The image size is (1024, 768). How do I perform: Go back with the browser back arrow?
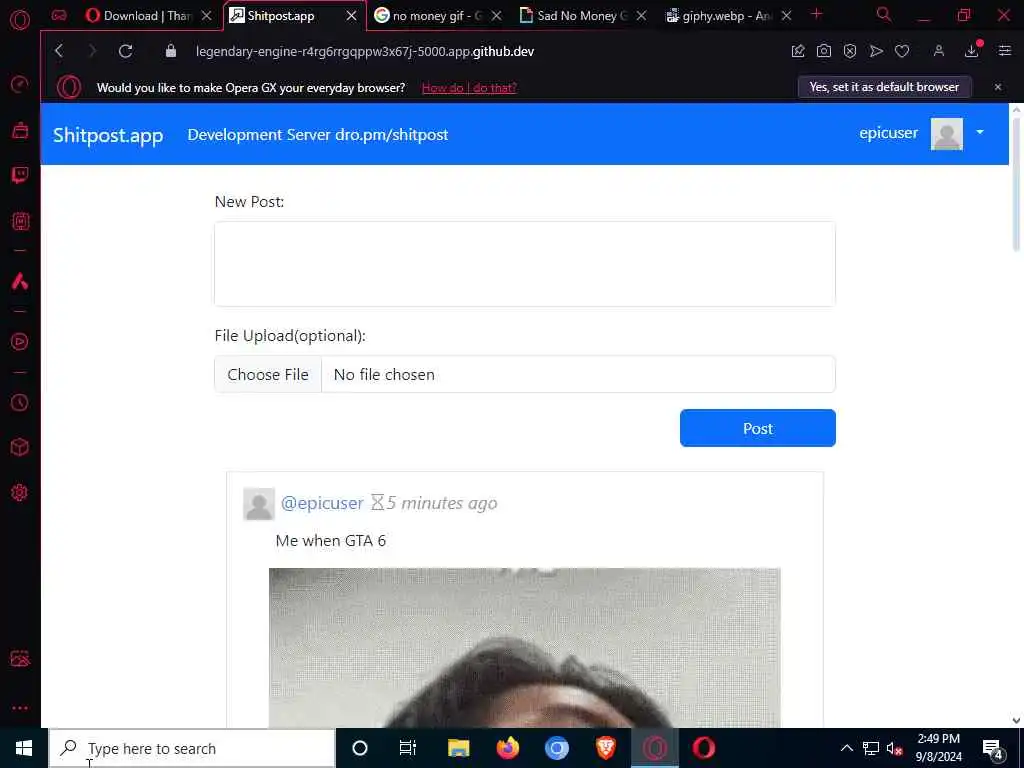pos(59,51)
